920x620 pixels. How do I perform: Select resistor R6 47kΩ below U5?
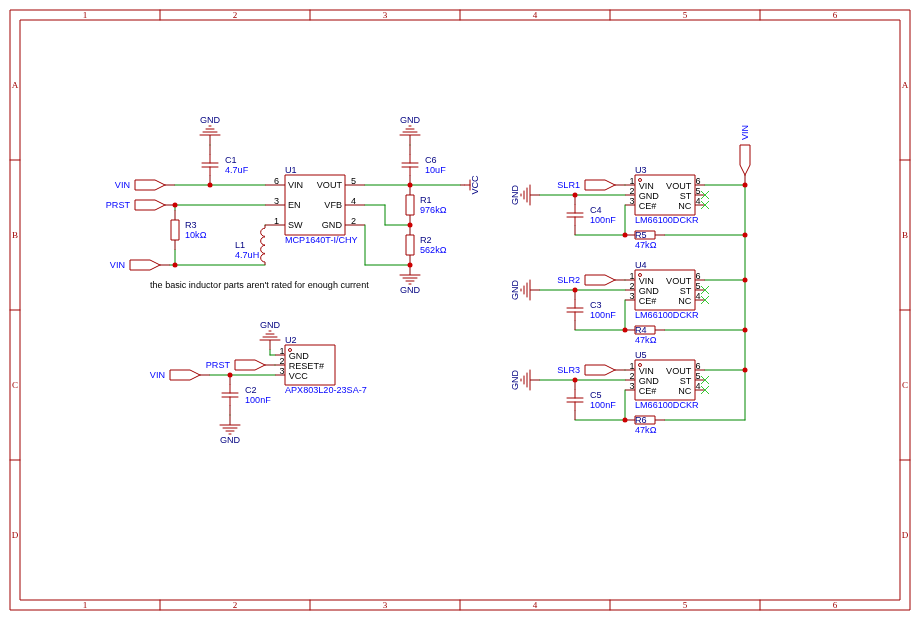[x=645, y=420]
